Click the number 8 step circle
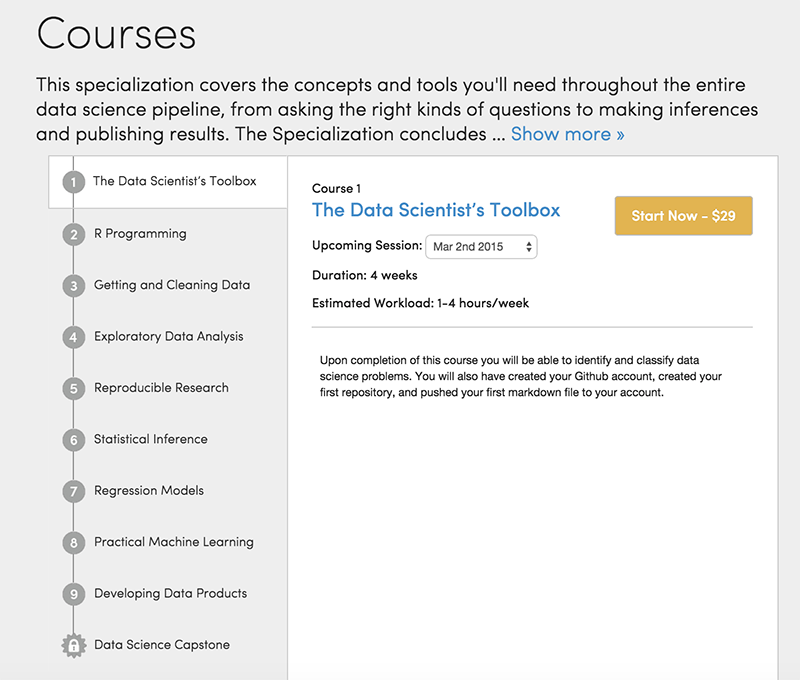 click(73, 543)
